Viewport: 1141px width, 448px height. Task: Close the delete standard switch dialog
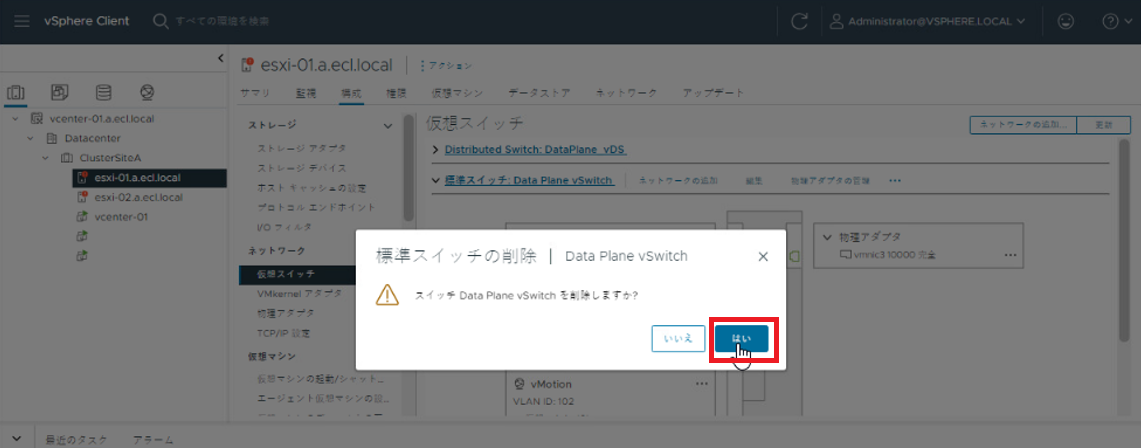tap(763, 256)
